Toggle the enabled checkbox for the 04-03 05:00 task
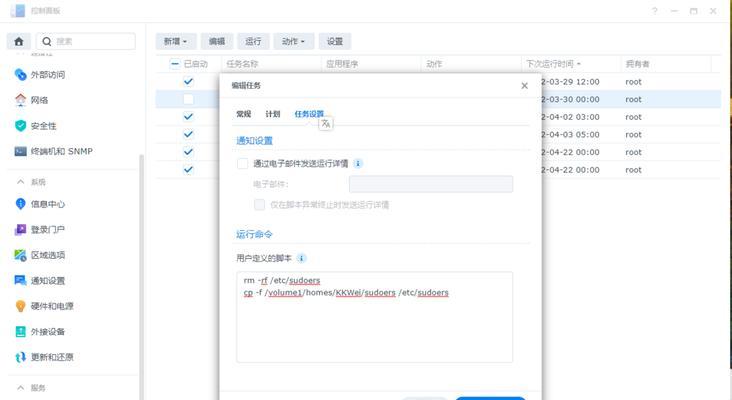 188,134
